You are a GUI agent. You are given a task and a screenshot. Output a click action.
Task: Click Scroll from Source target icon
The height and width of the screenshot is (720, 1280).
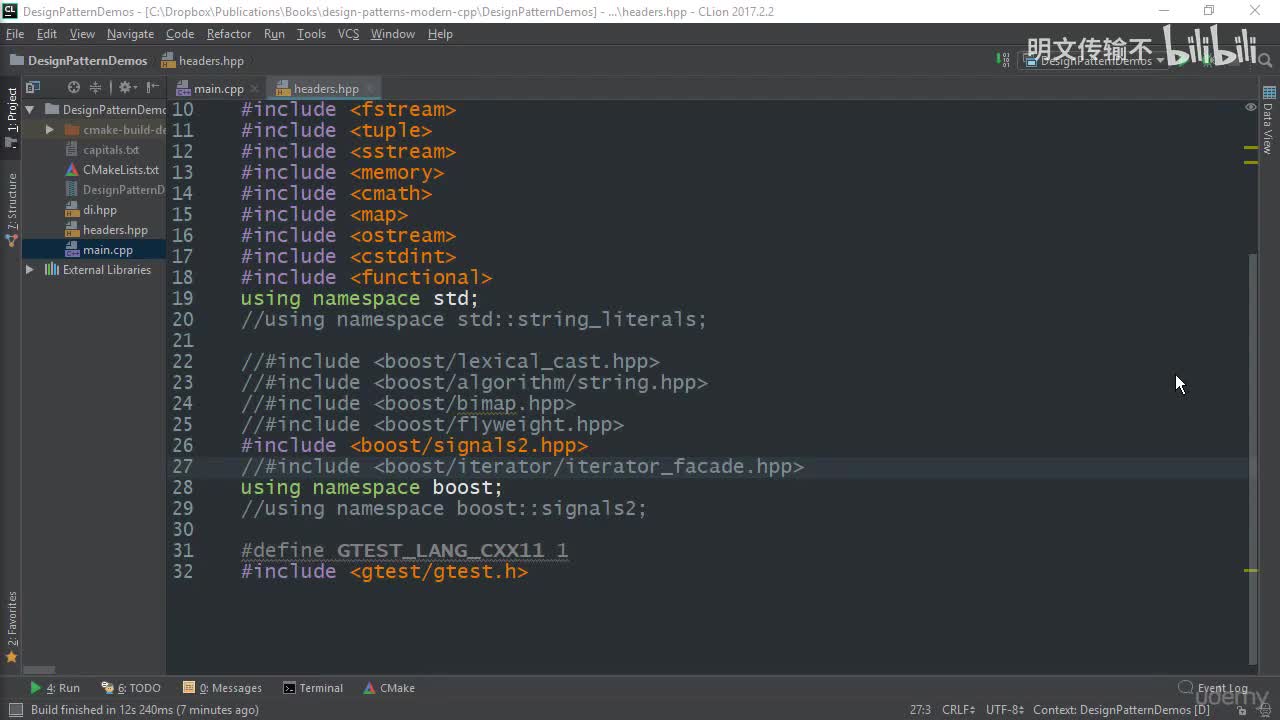74,88
